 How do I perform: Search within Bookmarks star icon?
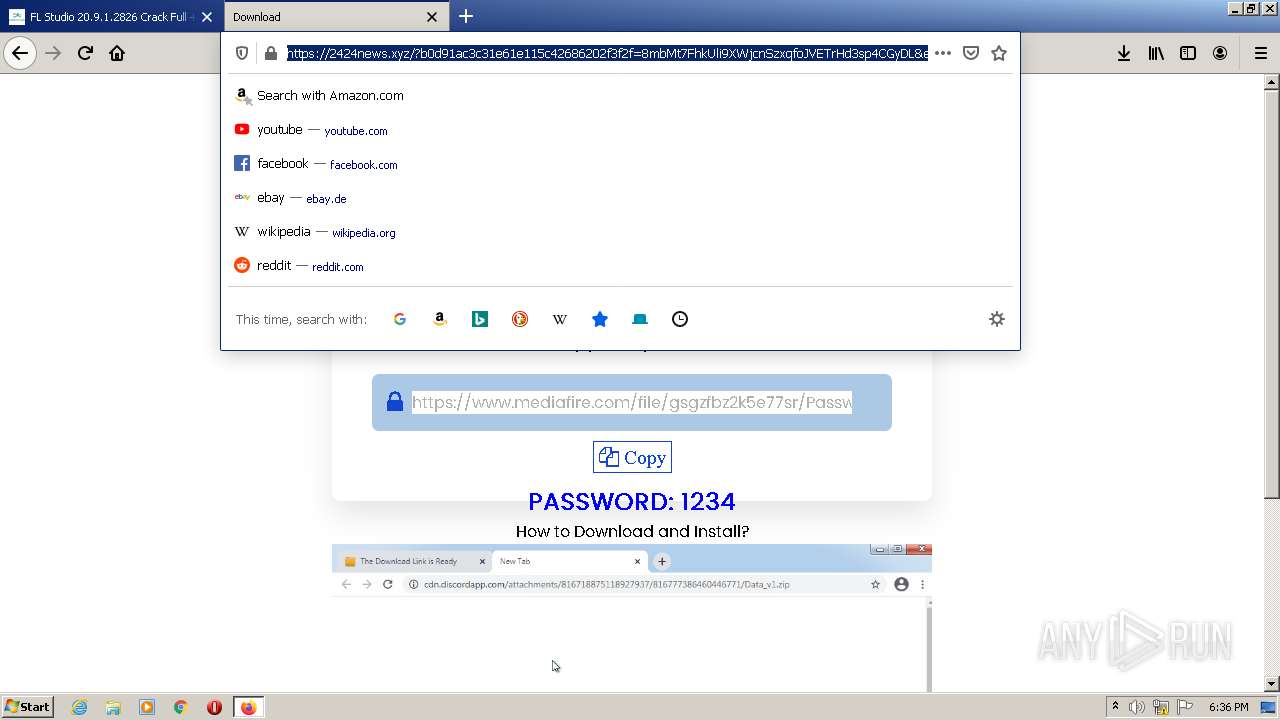(x=600, y=319)
